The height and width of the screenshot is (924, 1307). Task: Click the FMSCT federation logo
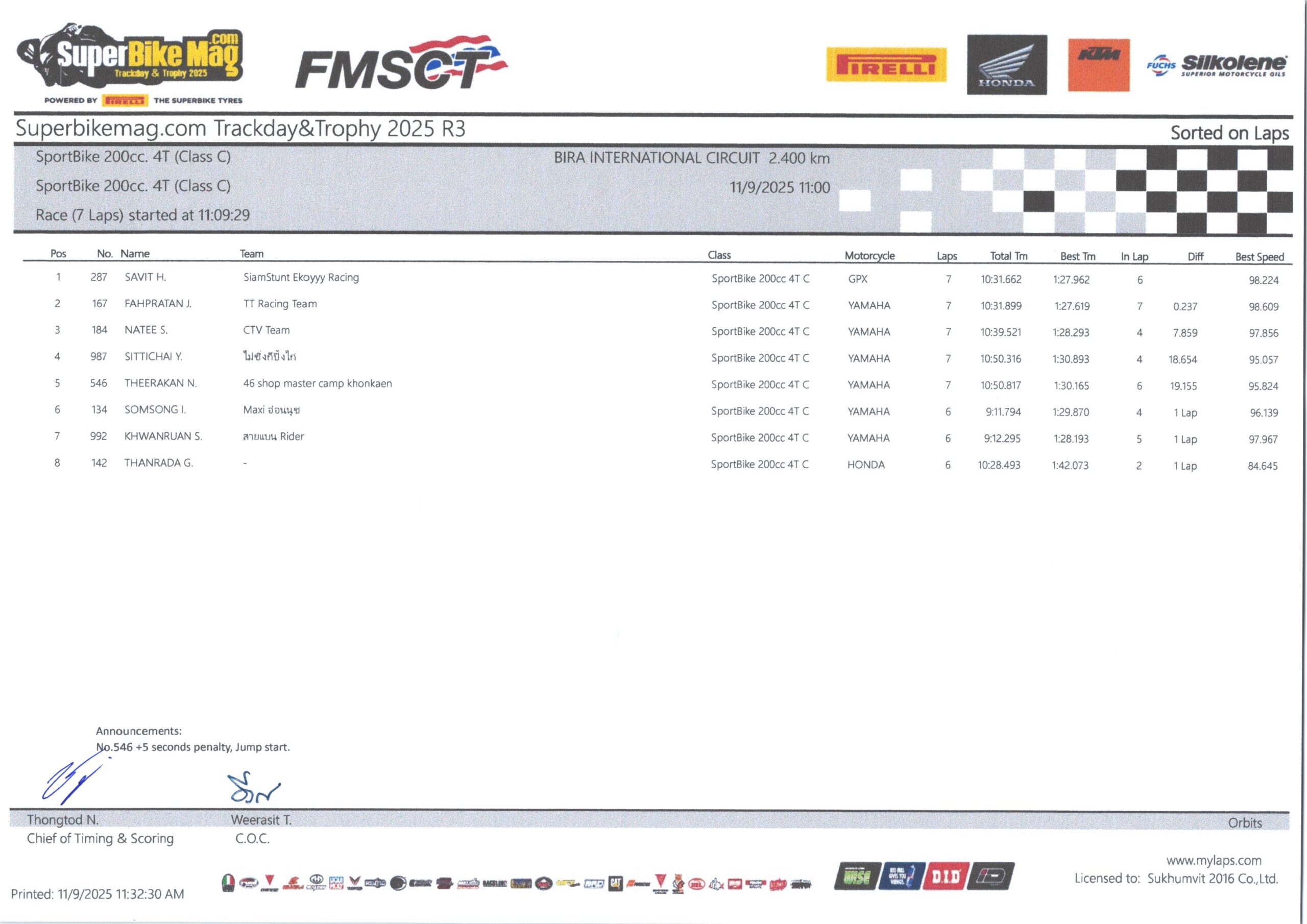[400, 64]
